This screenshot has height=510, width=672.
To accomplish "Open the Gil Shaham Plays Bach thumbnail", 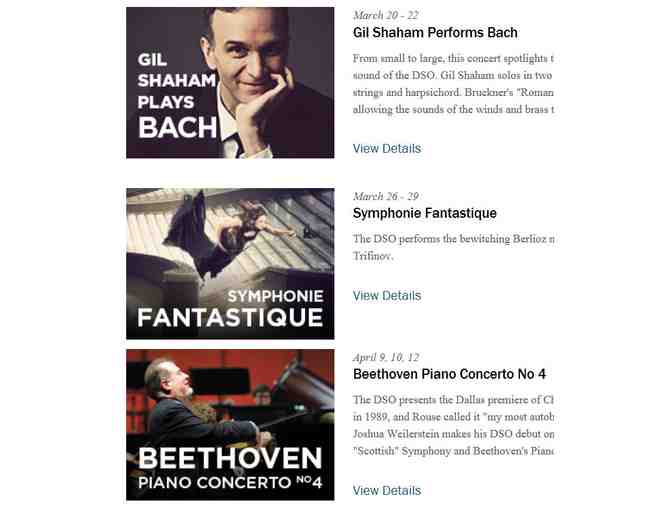I will (230, 83).
